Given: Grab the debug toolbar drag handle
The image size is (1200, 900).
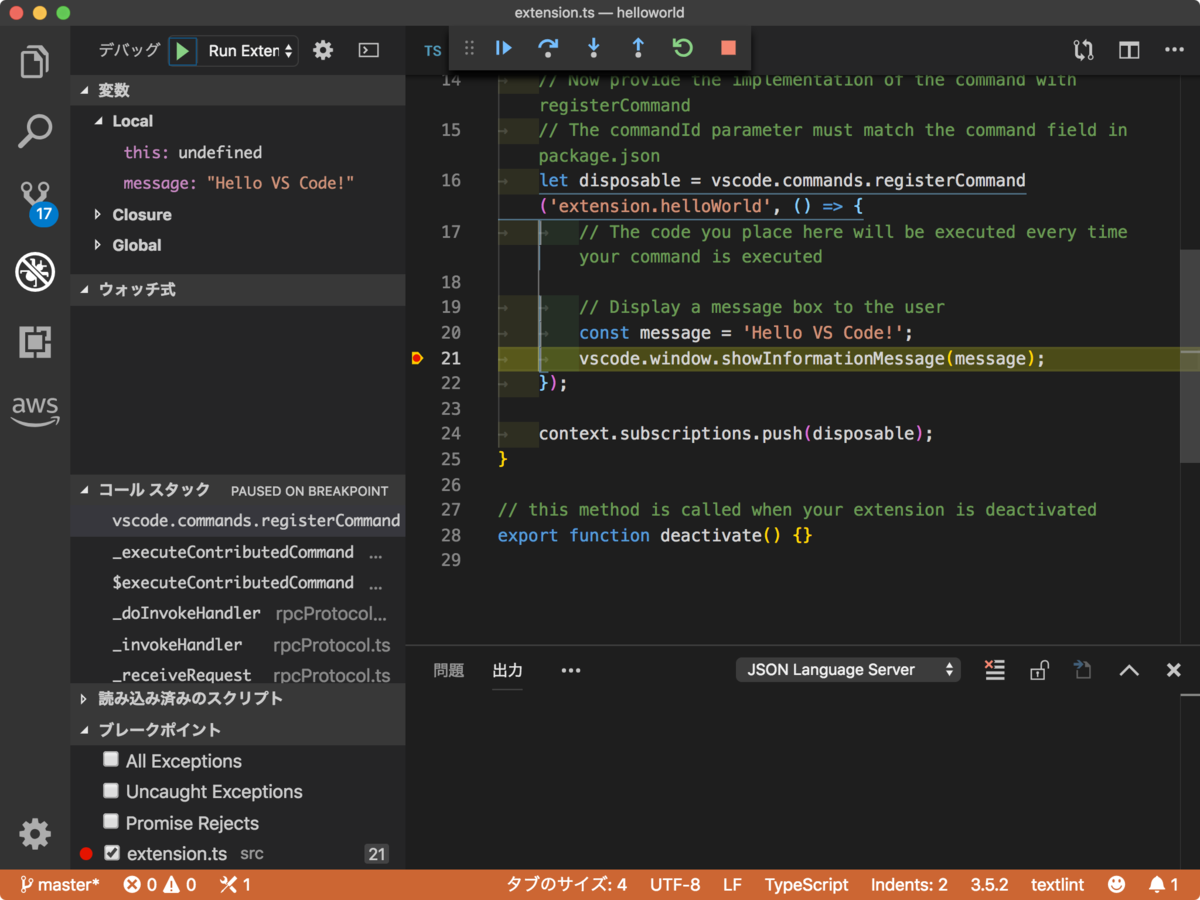Looking at the screenshot, I should click(469, 48).
